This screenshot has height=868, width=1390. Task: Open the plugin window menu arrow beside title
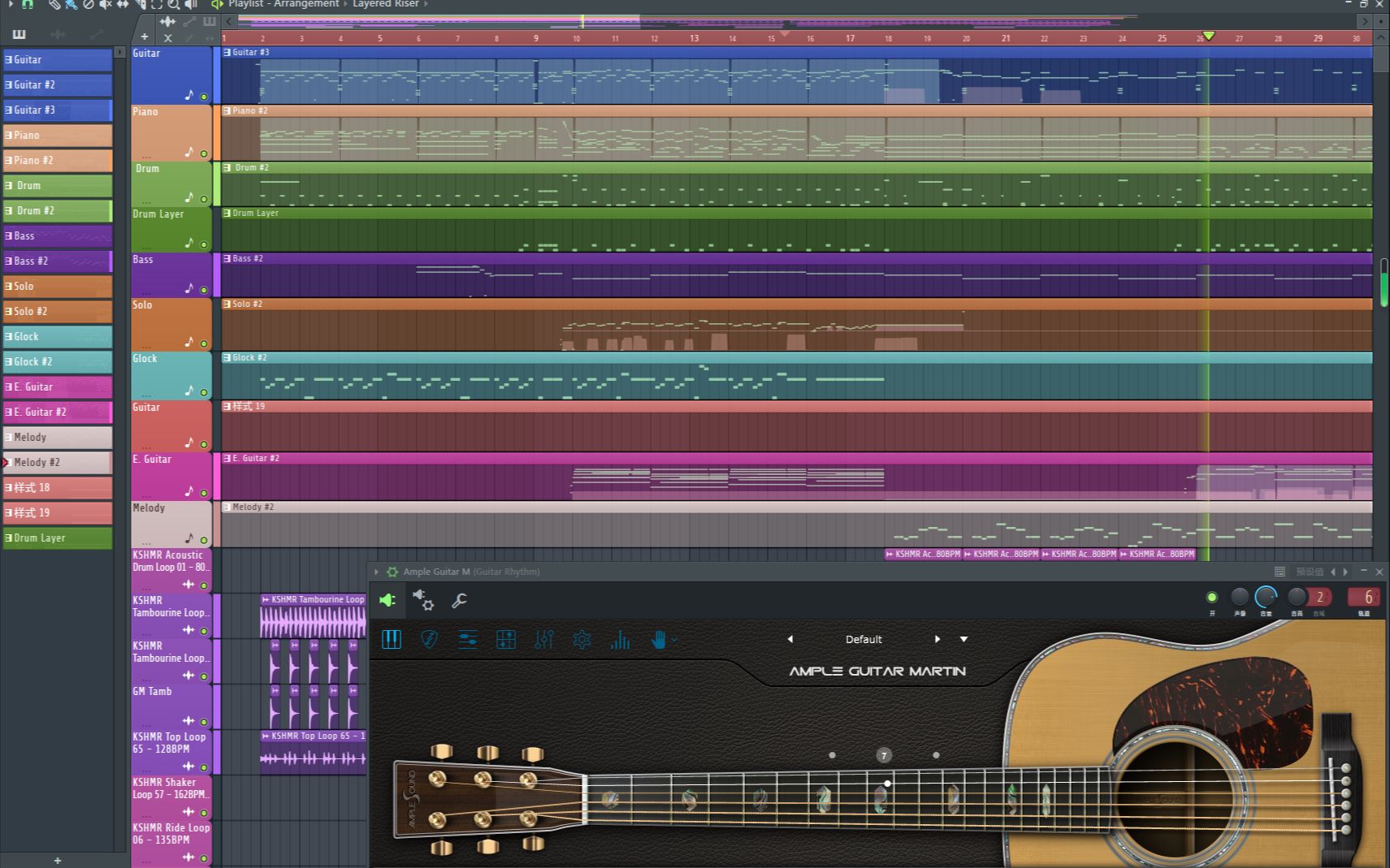coord(376,572)
